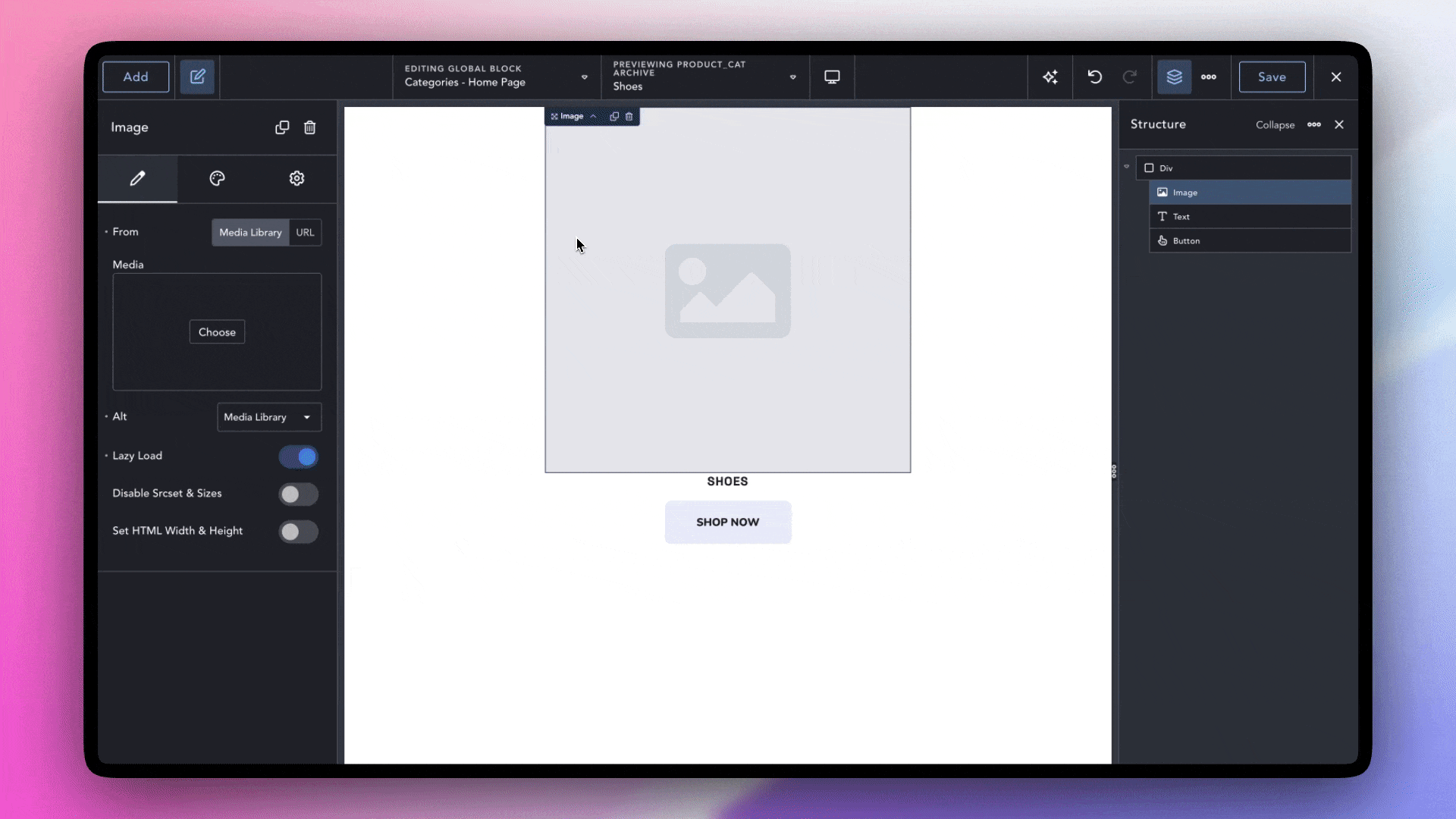
Task: Open the Alt Media Library dropdown
Action: [268, 417]
